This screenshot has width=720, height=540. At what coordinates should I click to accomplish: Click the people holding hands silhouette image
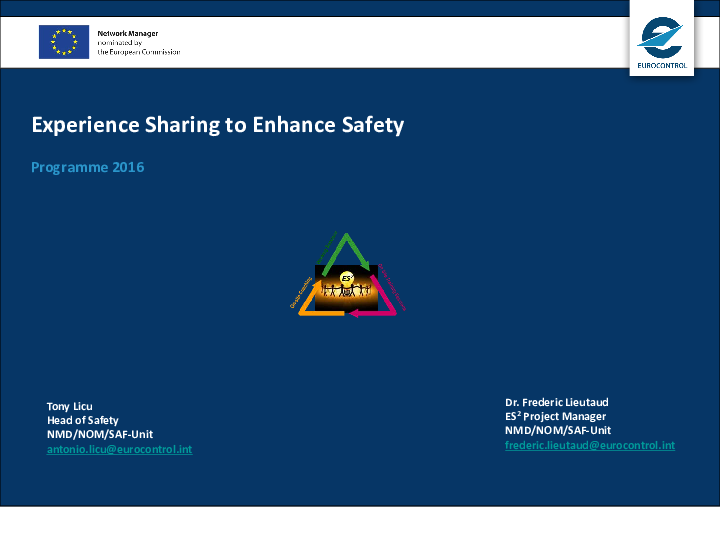coord(346,290)
